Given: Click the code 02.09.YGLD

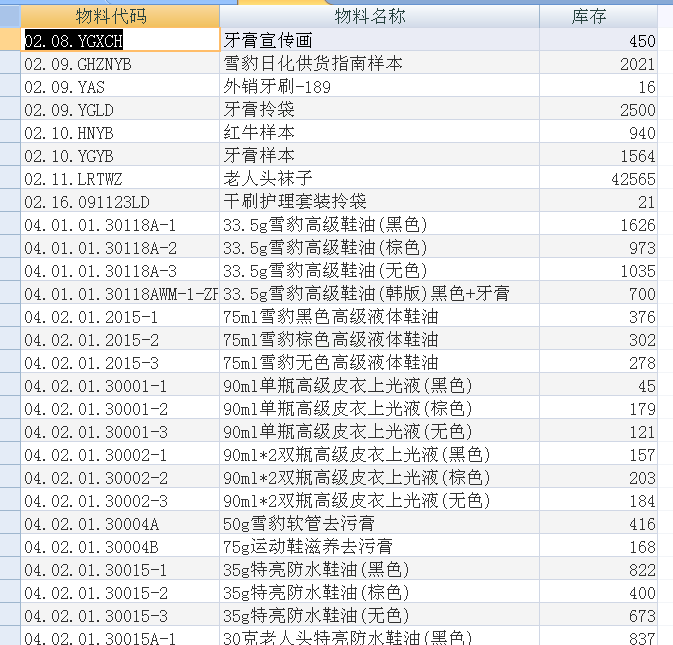Looking at the screenshot, I should click(x=120, y=110).
